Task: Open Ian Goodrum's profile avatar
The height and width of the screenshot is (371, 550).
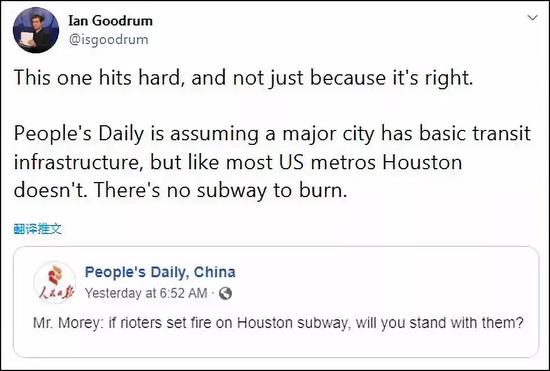Action: pos(36,30)
